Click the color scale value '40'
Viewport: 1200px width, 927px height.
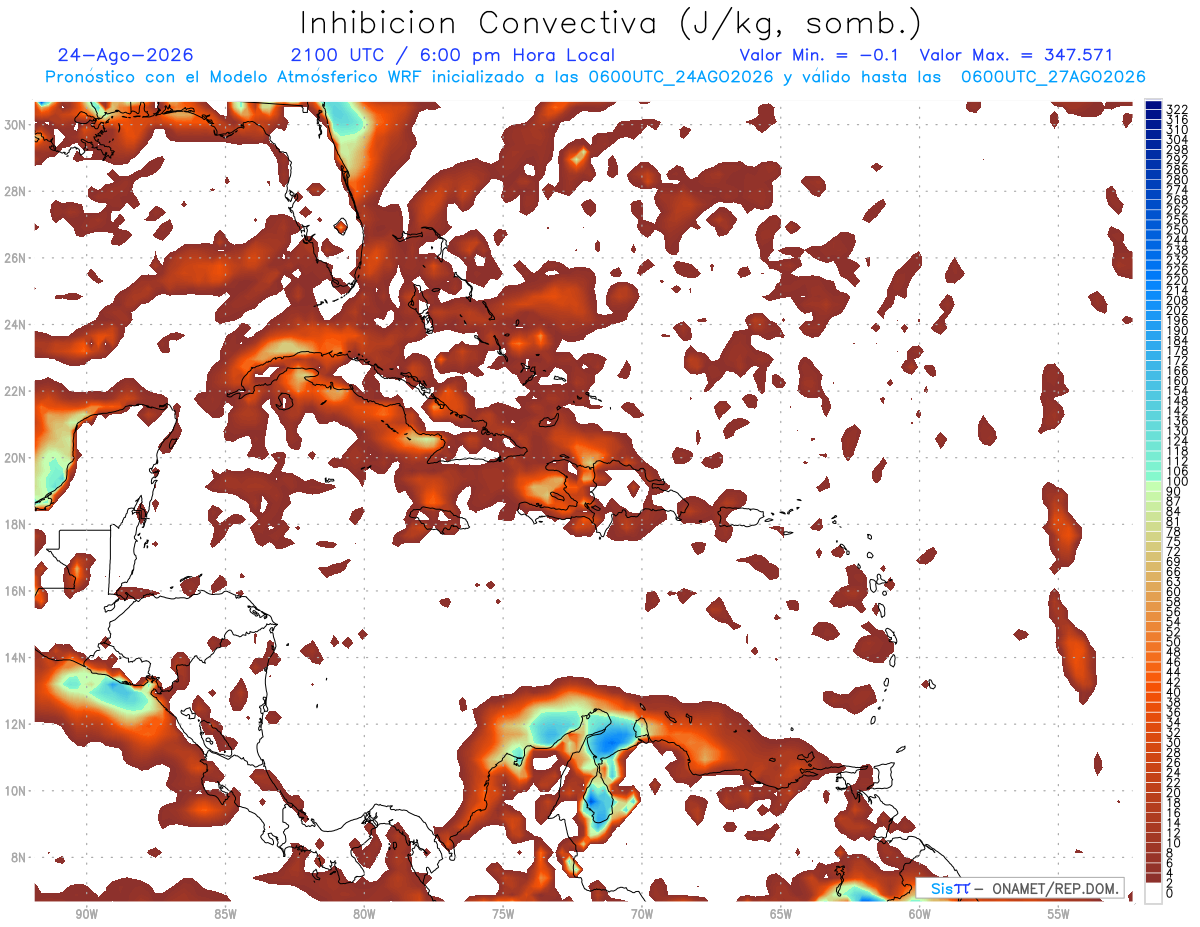pos(1174,692)
